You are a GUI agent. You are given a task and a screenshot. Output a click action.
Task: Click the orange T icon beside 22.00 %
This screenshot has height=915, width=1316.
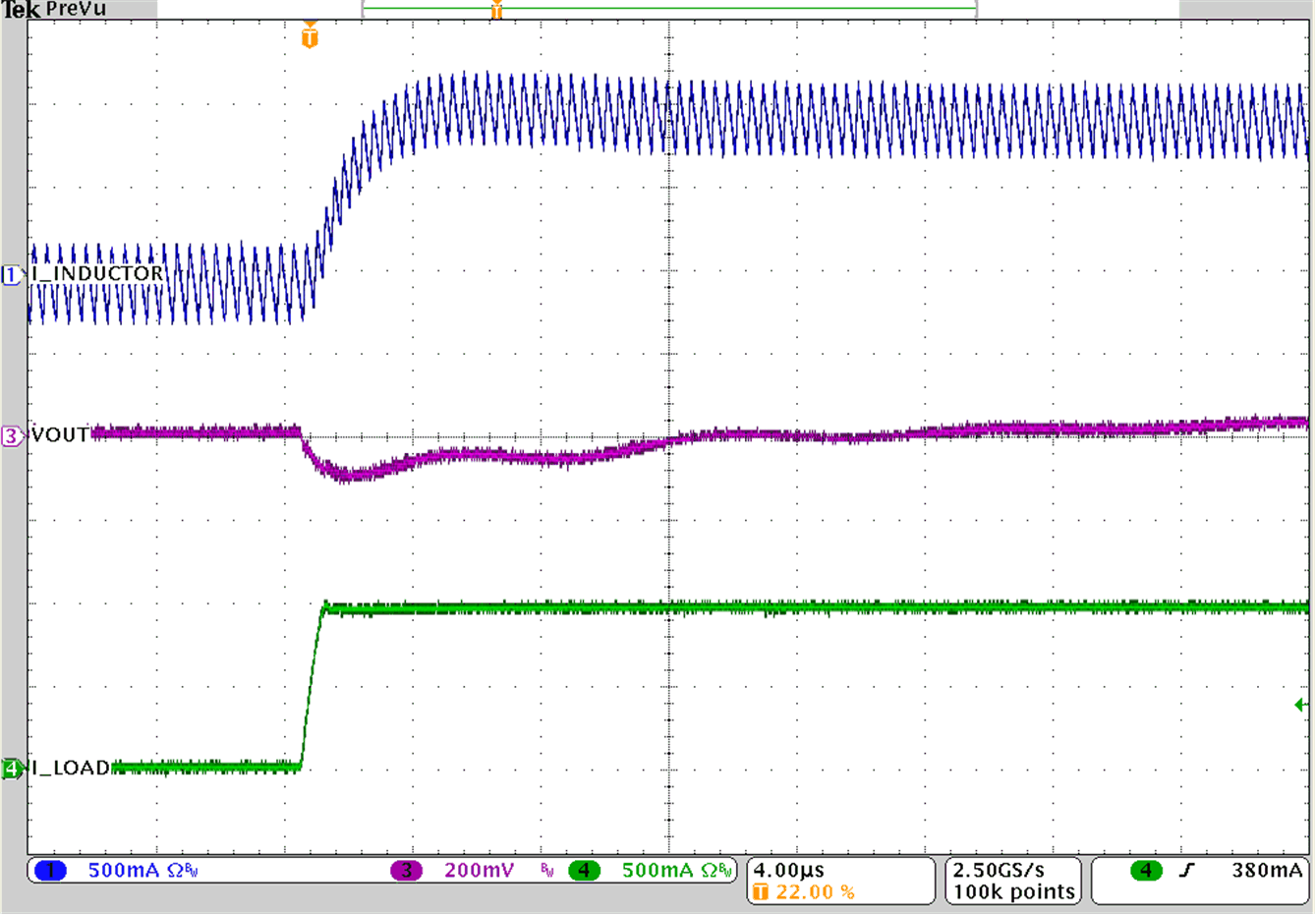[760, 892]
